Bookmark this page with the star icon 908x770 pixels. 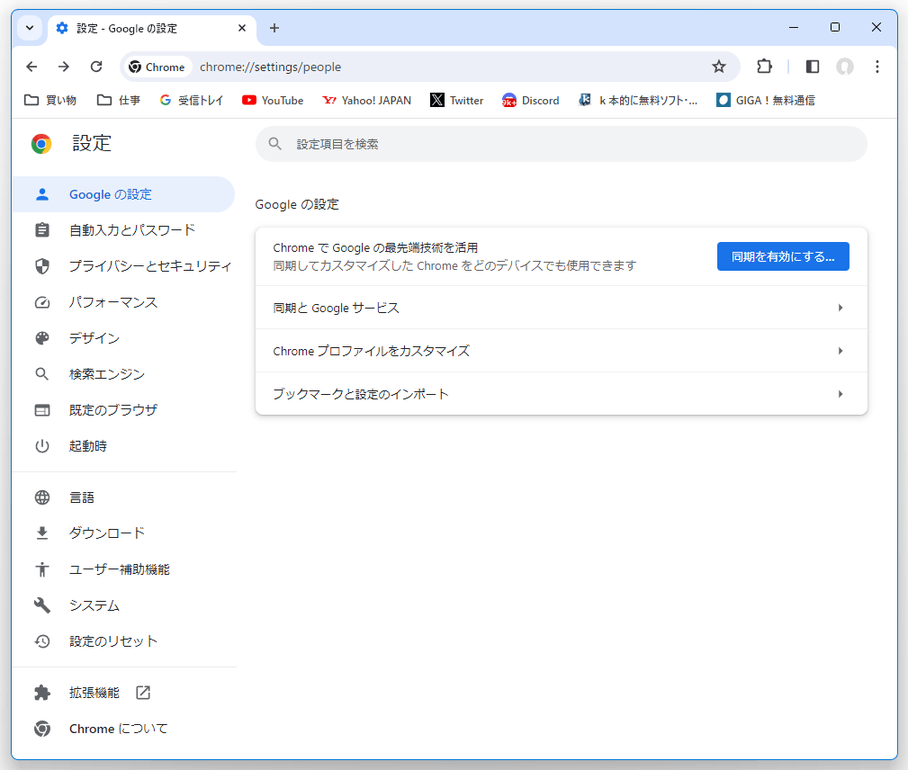tap(719, 67)
